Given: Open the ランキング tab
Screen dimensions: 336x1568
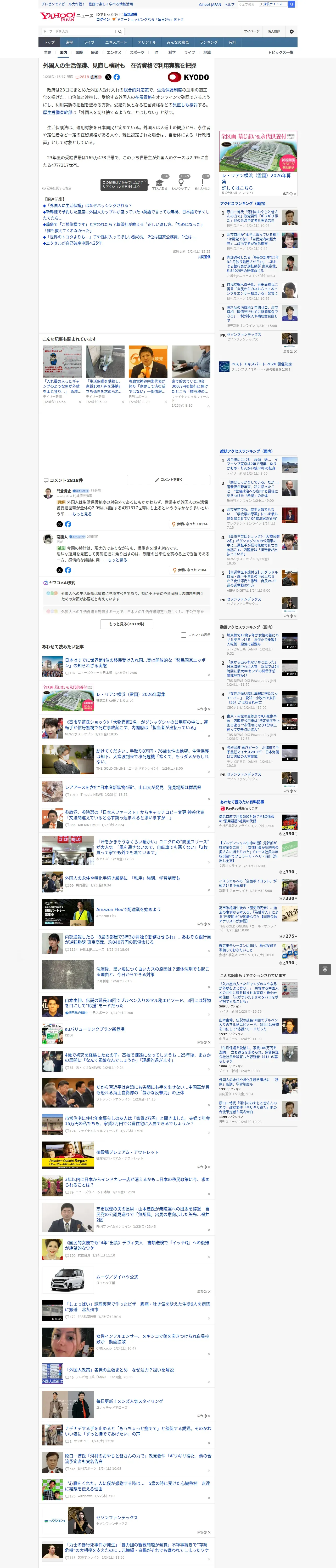Looking at the screenshot, I should 209,43.
